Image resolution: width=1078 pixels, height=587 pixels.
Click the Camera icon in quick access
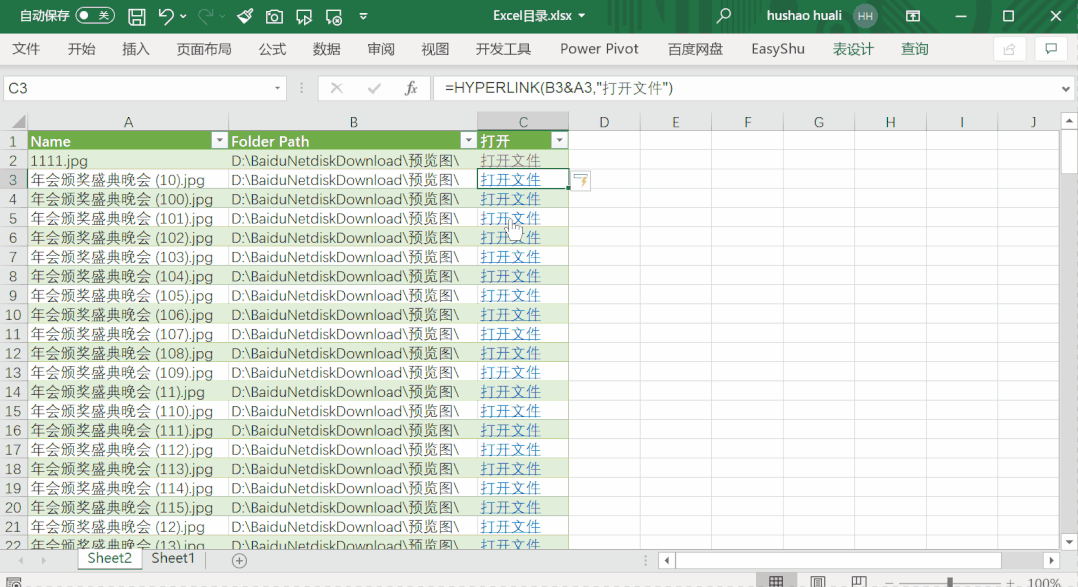coord(274,16)
